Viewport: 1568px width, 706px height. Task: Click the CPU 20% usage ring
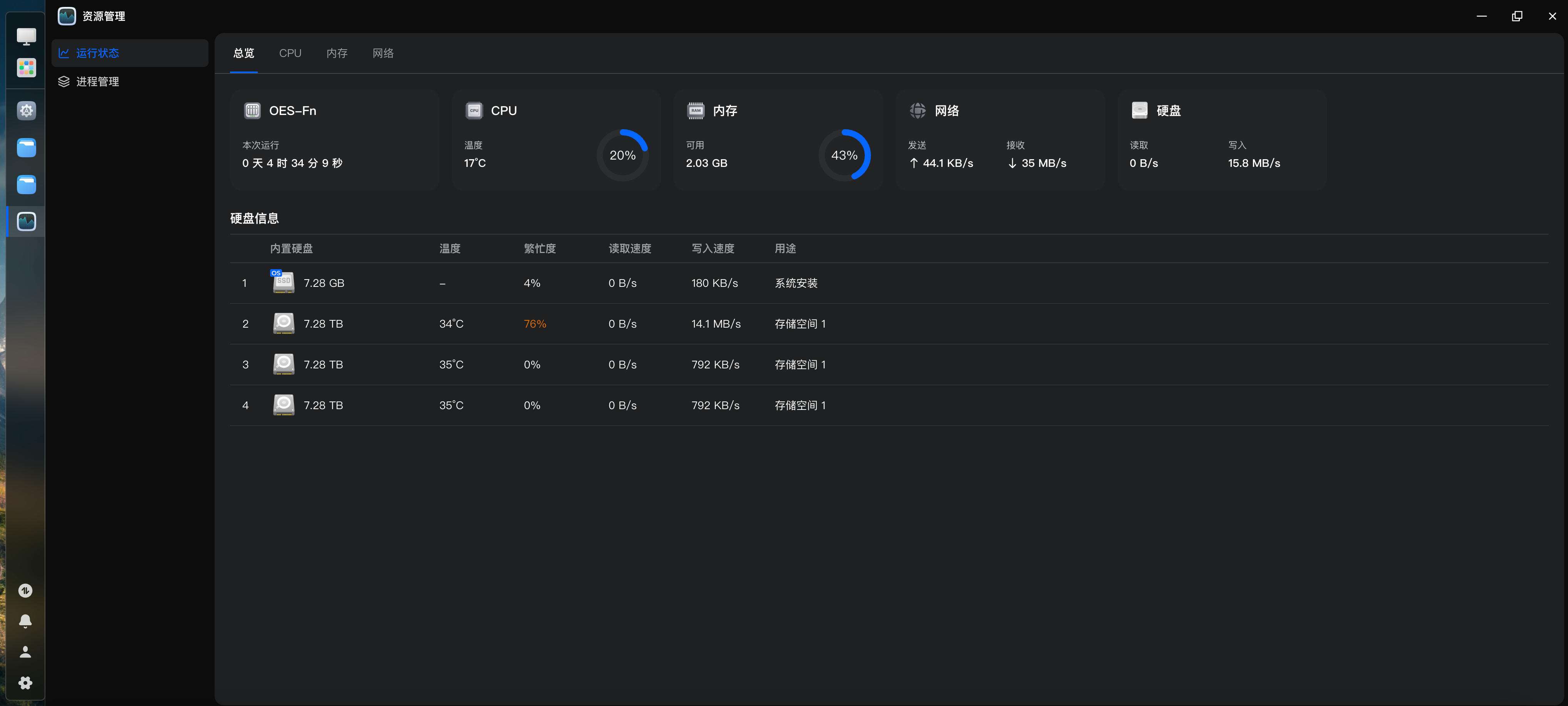click(x=622, y=155)
